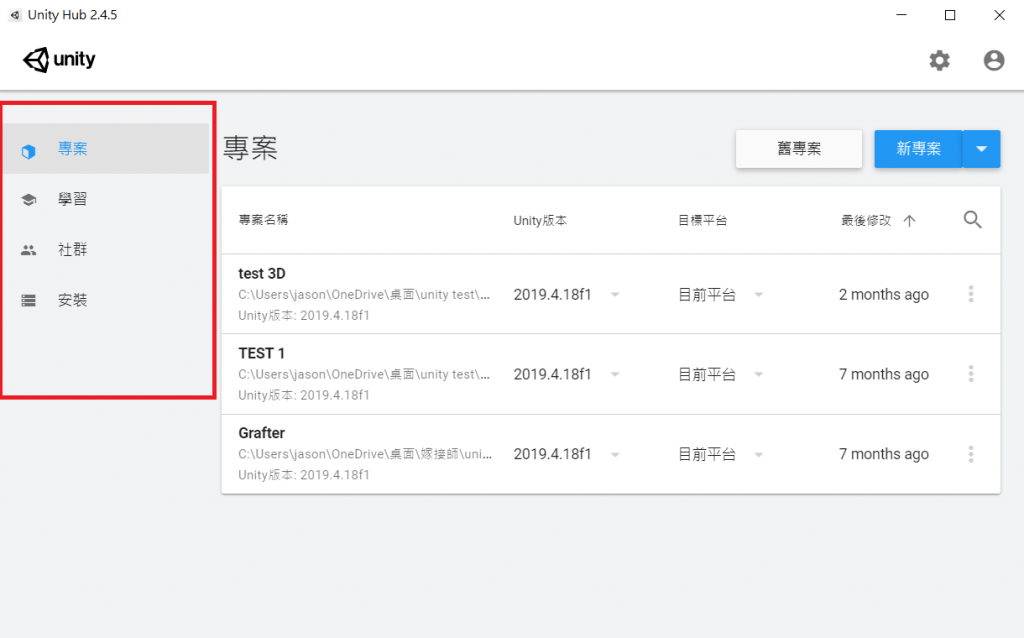Open the three-dot menu for test 3D

click(971, 294)
